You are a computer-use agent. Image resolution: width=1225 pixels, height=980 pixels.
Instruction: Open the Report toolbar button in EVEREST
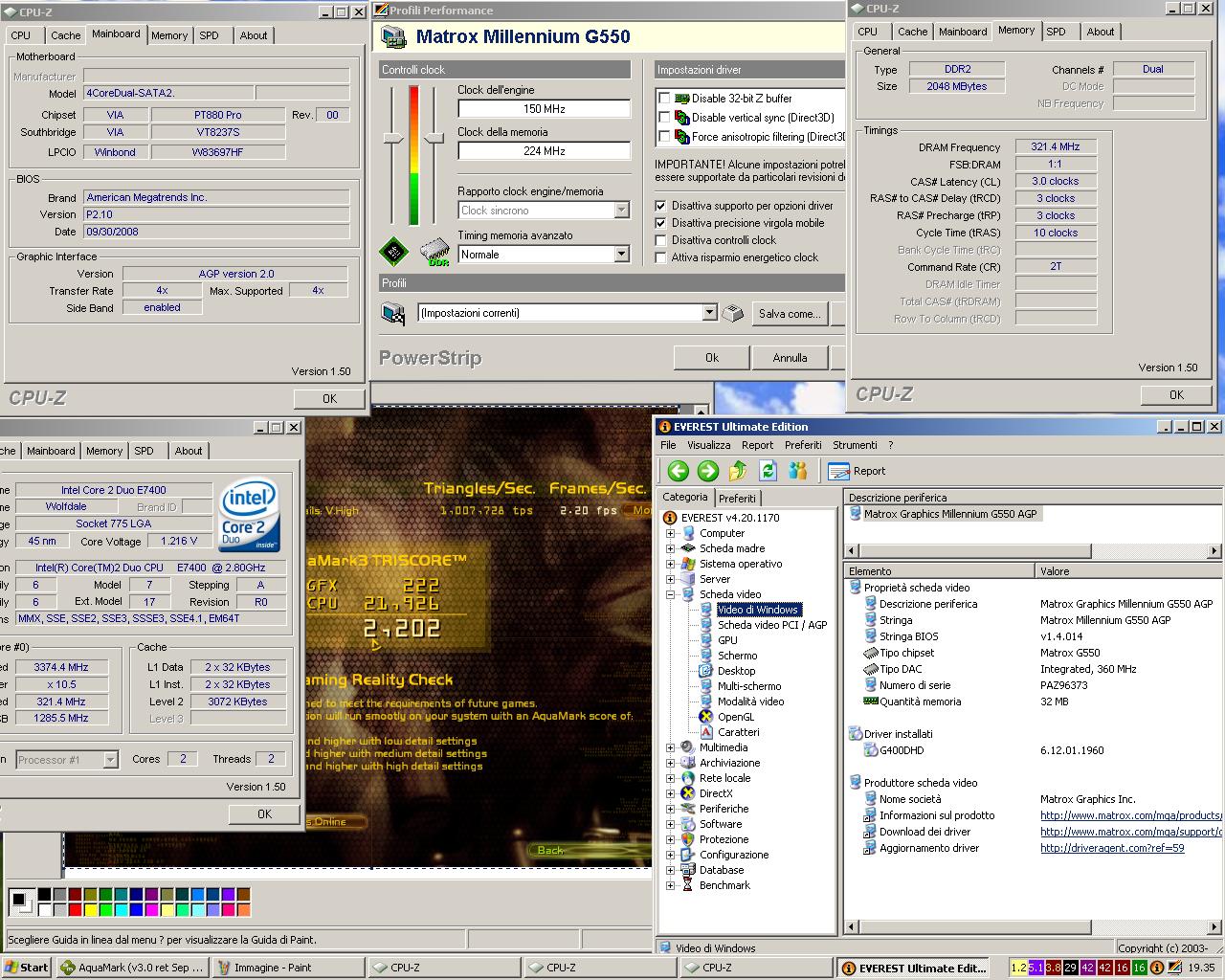click(x=857, y=471)
